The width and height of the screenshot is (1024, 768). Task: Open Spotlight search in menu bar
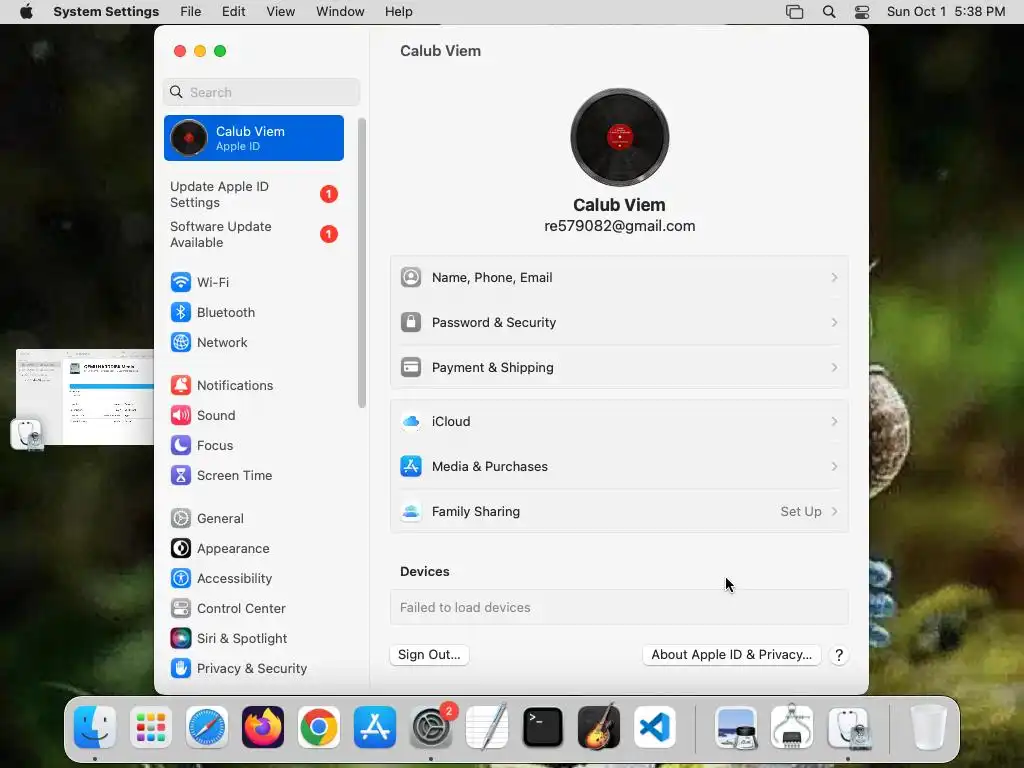point(829,12)
